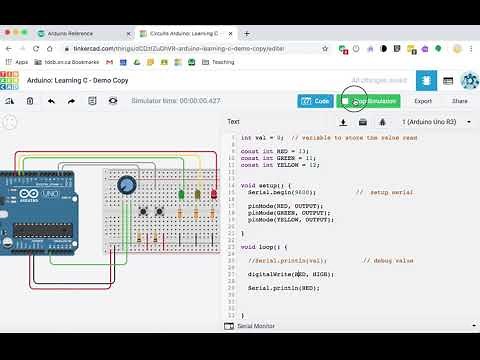Bookmark this page with the star

coord(325,49)
